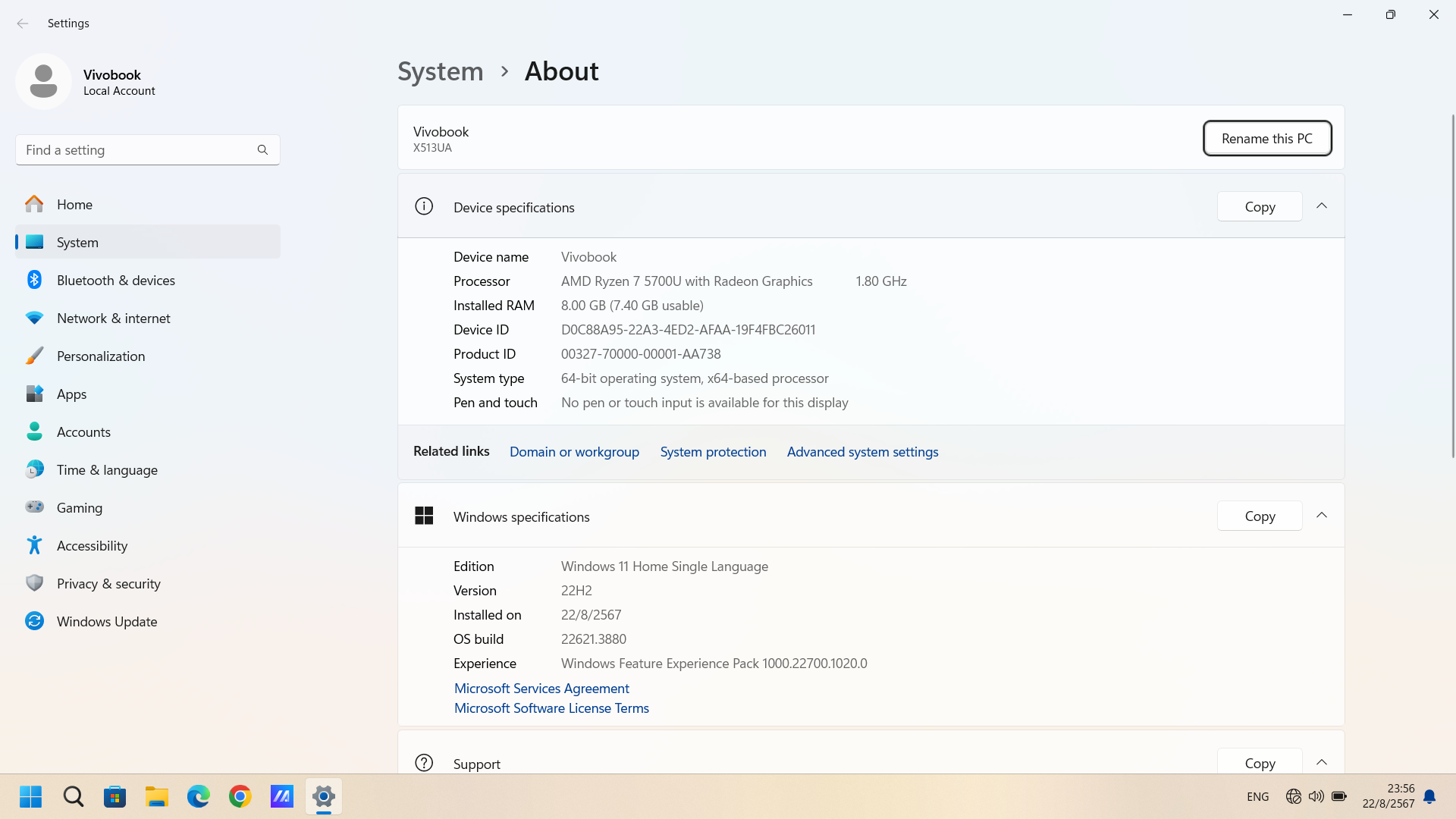The width and height of the screenshot is (1456, 819).
Task: Click the search magnifier in Find a setting
Action: [262, 150]
